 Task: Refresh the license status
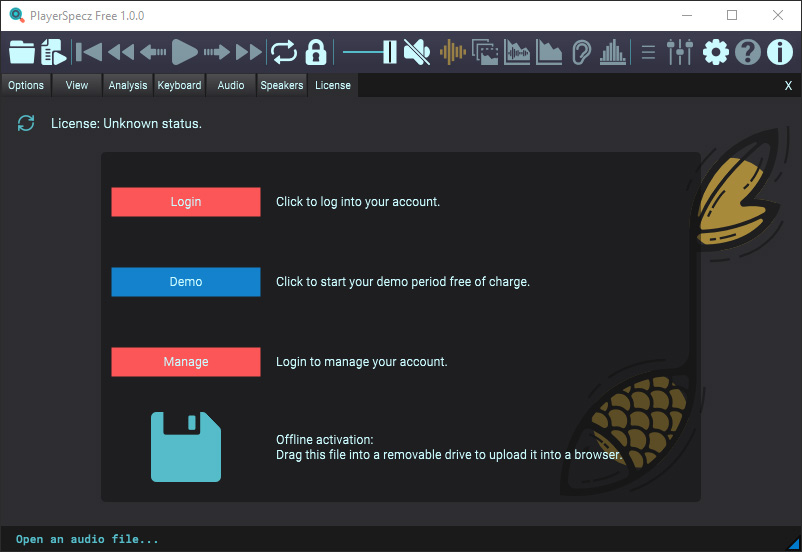click(26, 123)
